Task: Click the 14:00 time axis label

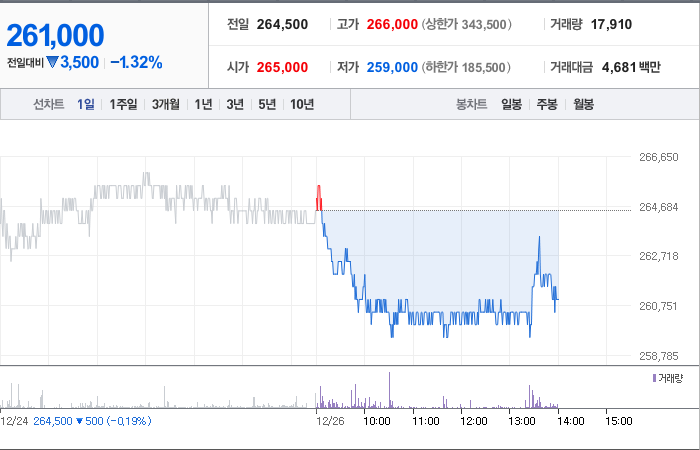Action: [571, 421]
